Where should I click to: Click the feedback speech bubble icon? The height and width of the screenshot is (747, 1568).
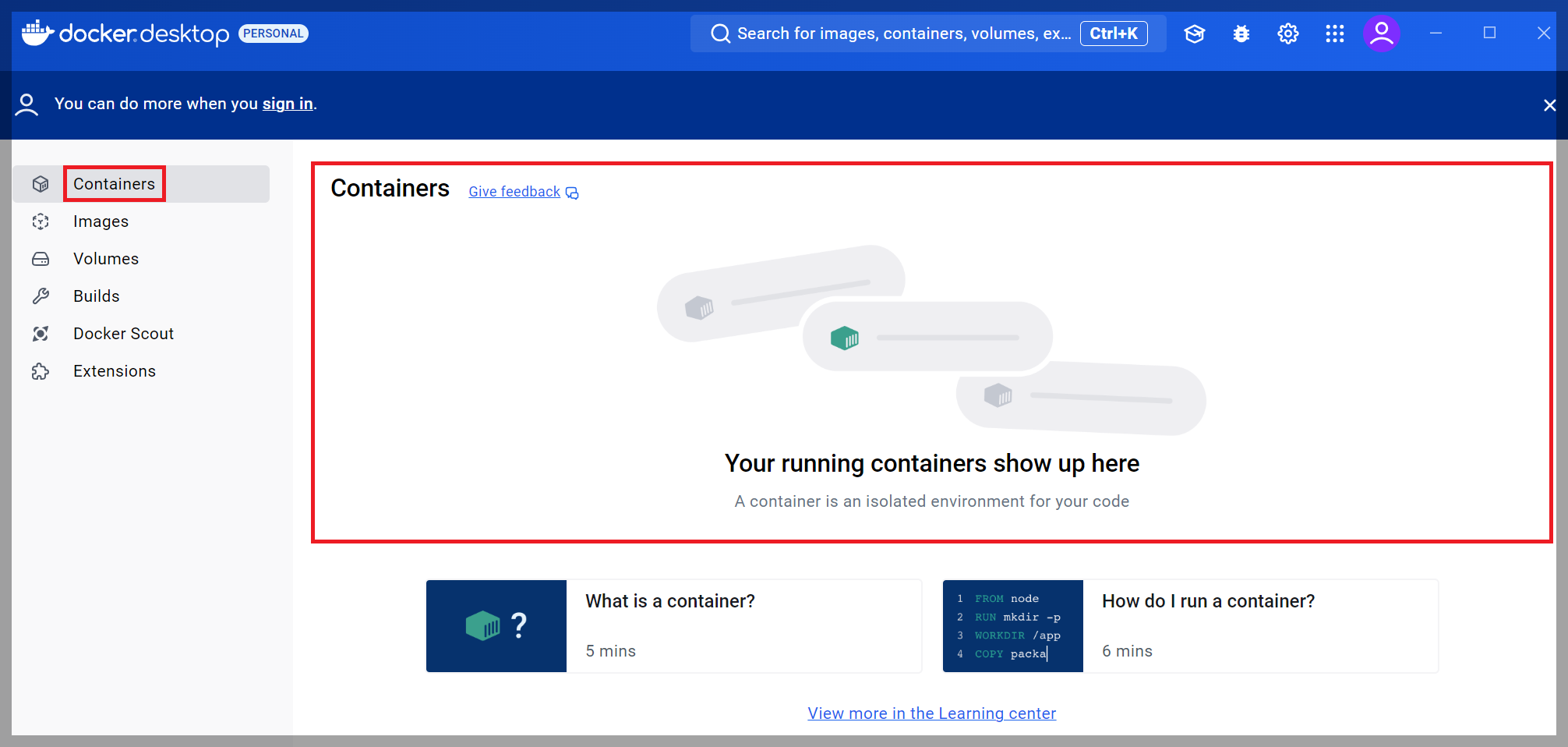tap(572, 193)
